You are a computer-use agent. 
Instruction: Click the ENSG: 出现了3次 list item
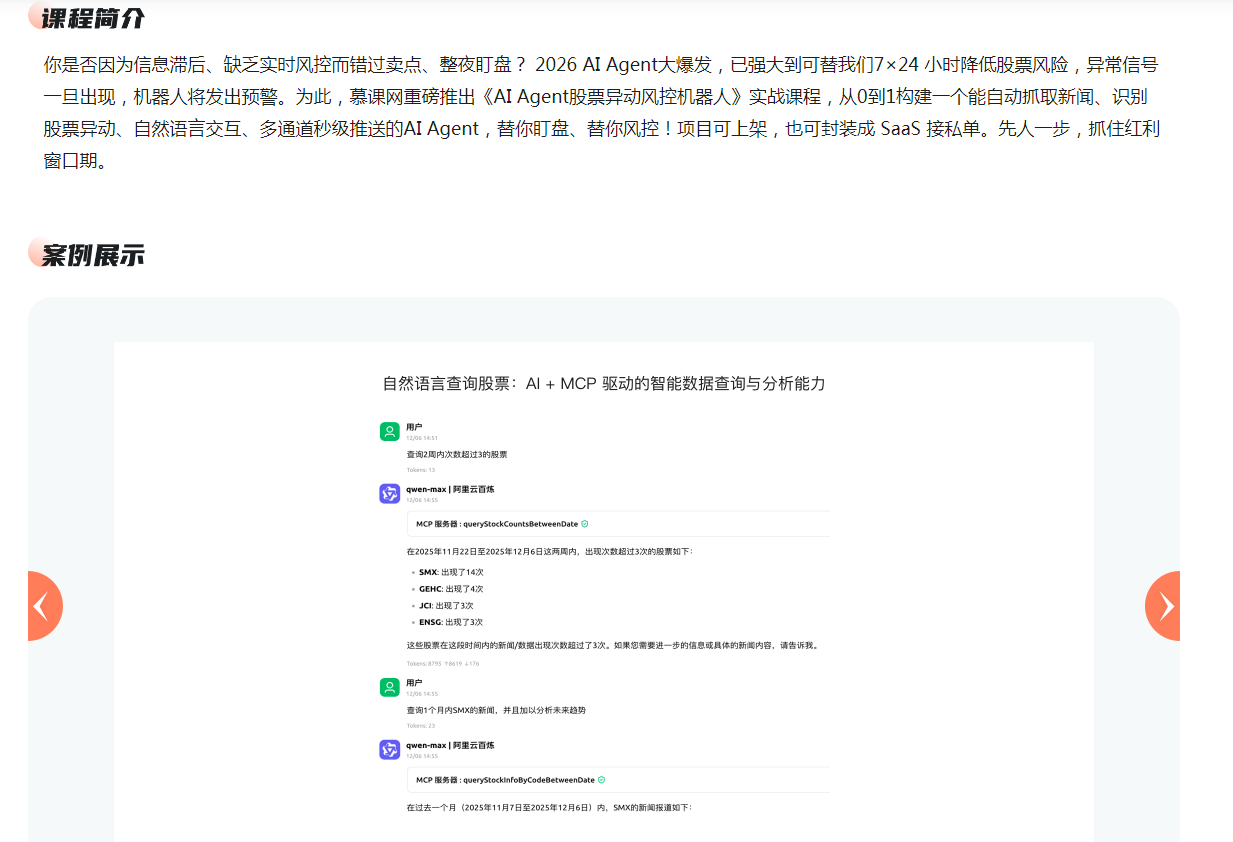pos(451,622)
